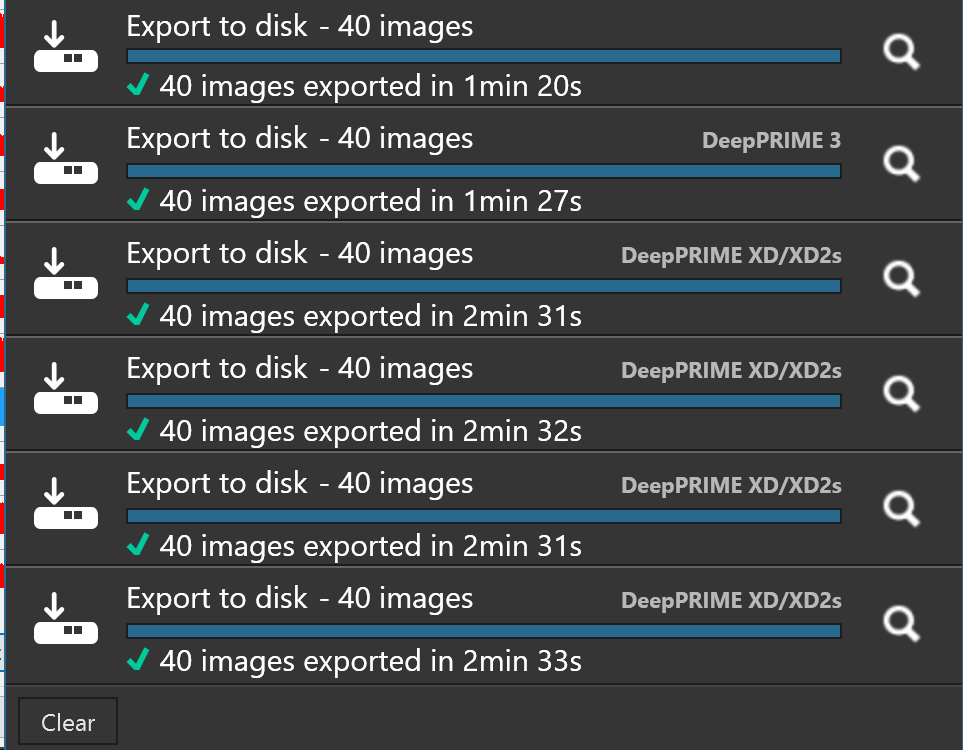Image resolution: width=963 pixels, height=750 pixels.
Task: Select the disk icon of the 2min 32s export
Action: 65,391
